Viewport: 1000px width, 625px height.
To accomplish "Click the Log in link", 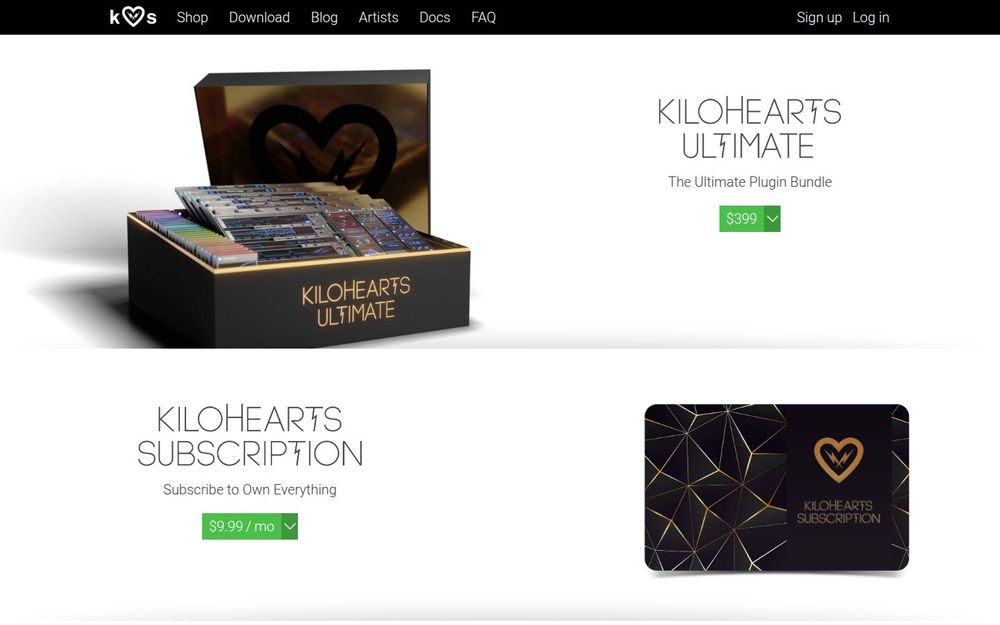I will [871, 17].
